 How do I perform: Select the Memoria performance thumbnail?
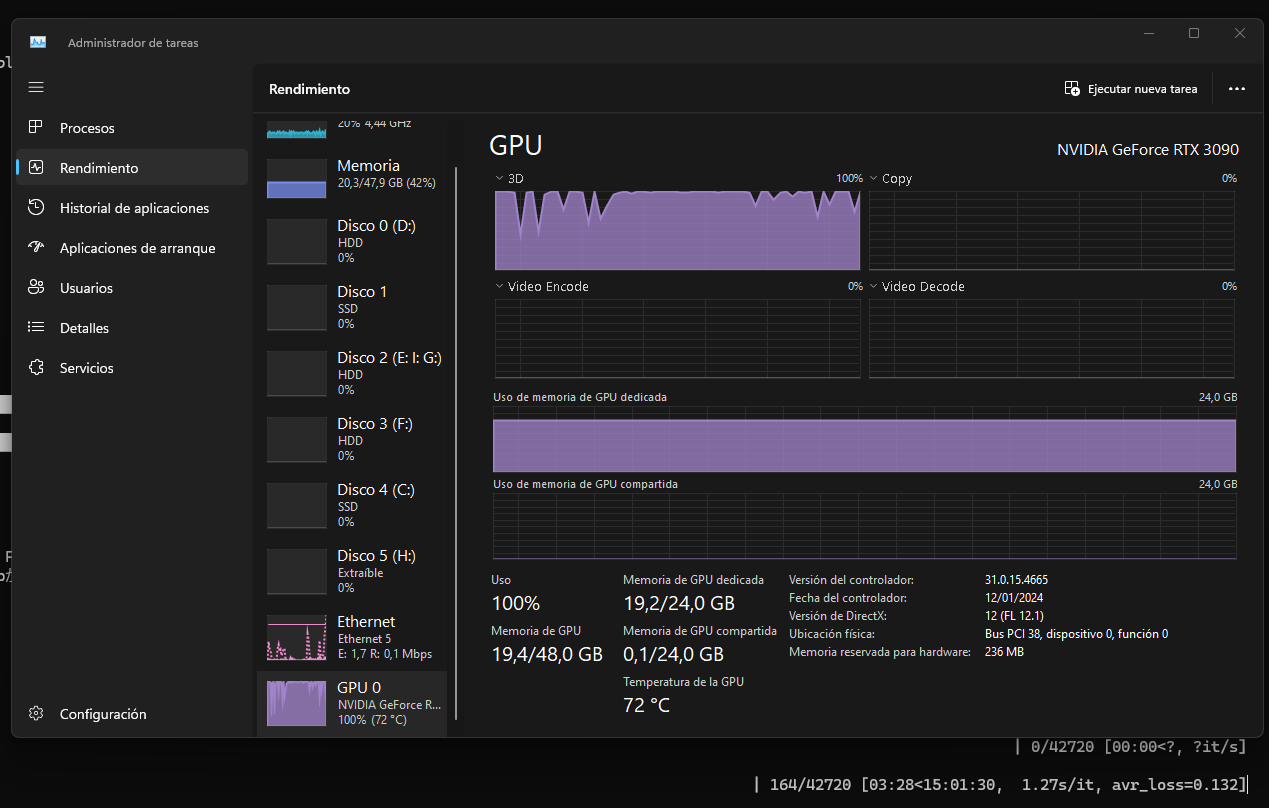tap(297, 178)
